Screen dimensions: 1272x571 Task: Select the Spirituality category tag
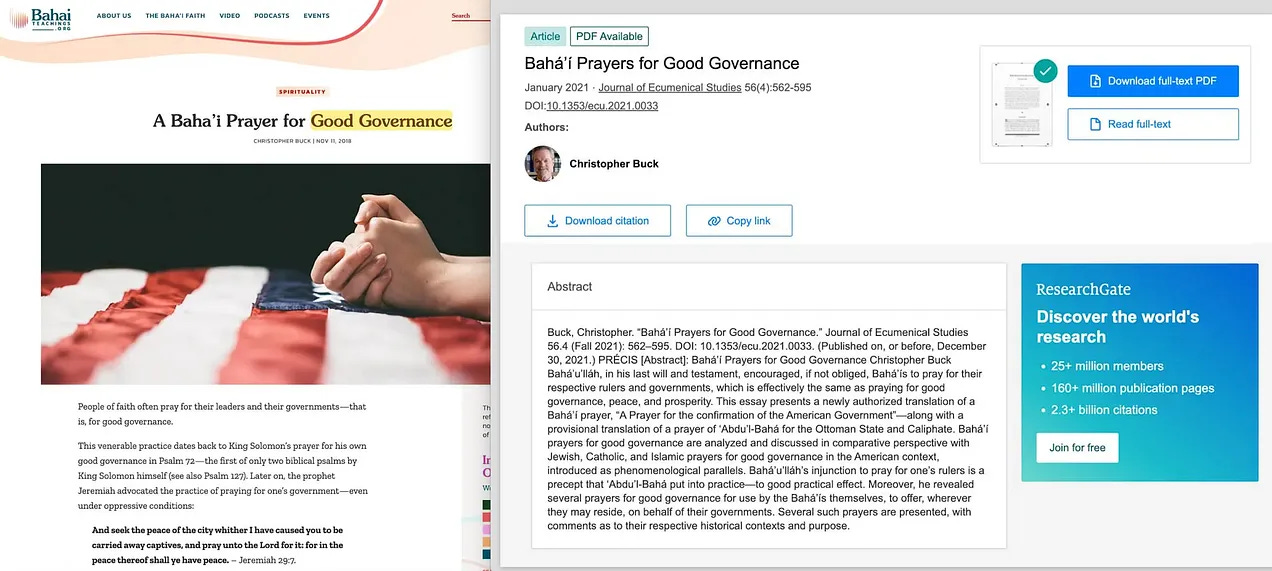click(x=302, y=92)
